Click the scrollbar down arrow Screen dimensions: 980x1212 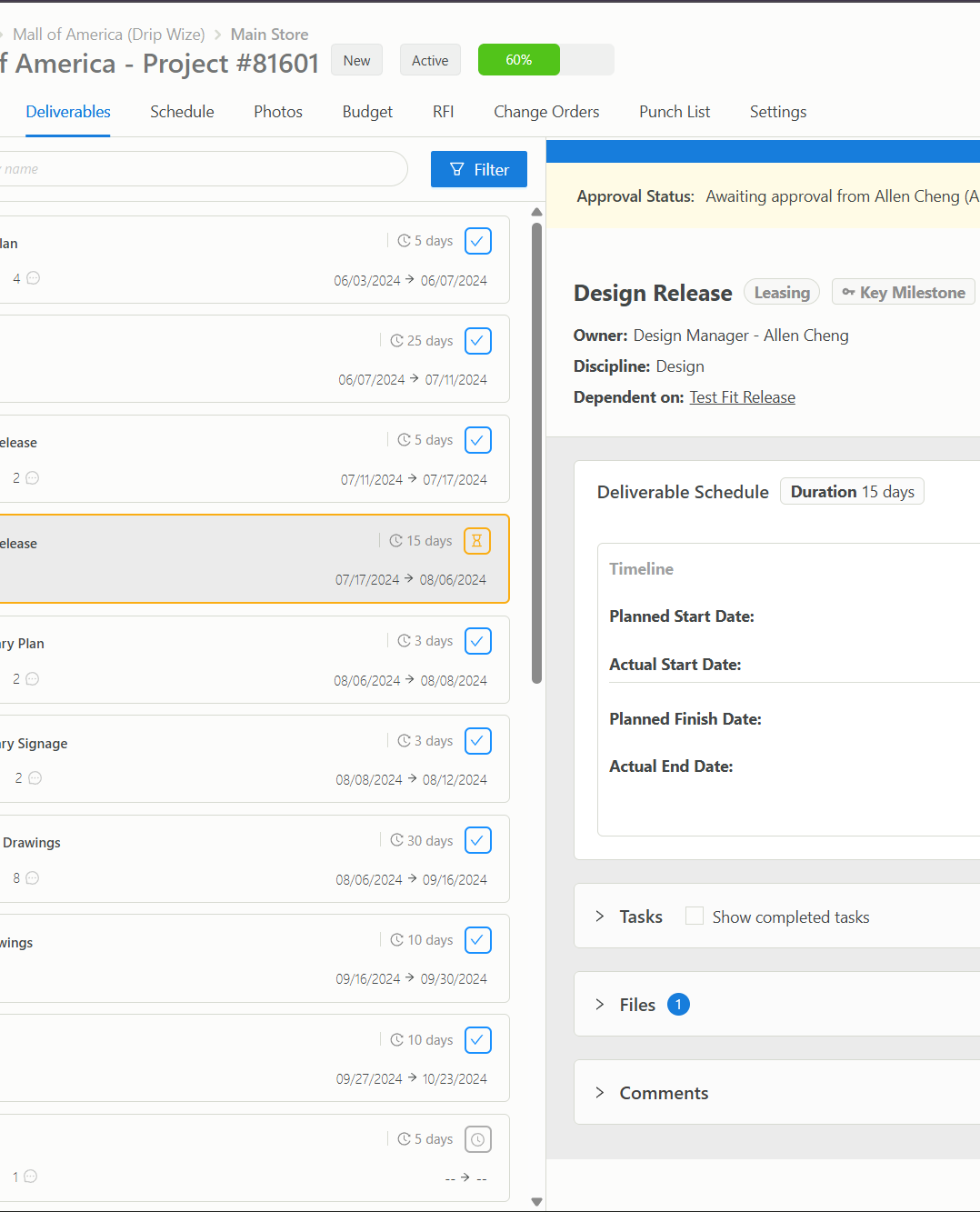coord(536,1202)
